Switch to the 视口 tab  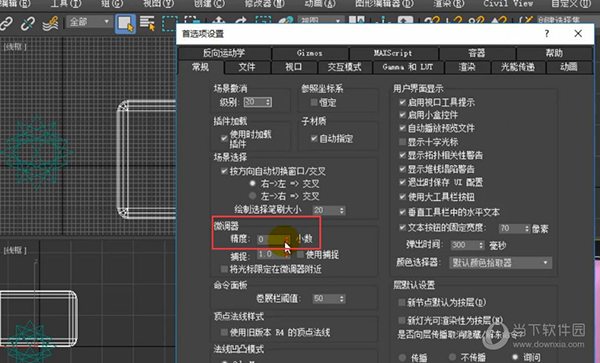coord(293,67)
